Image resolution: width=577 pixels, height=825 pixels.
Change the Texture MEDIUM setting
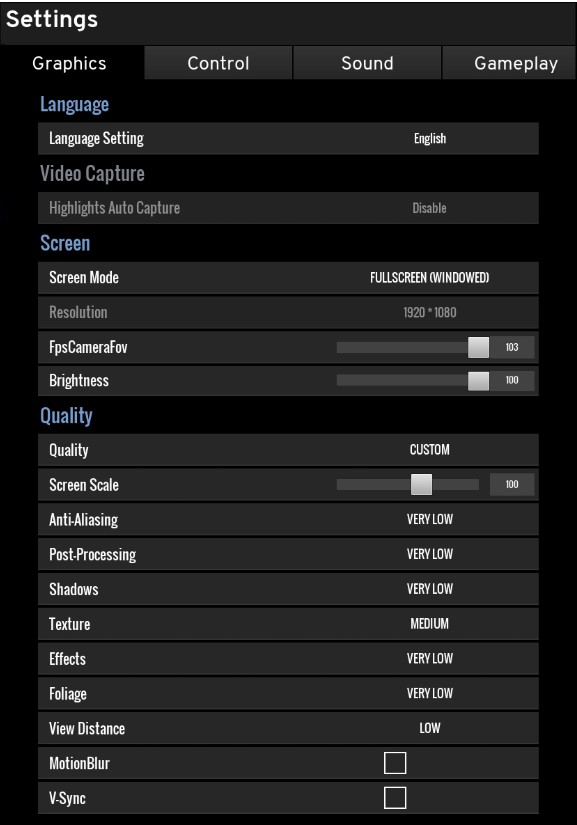coord(429,623)
